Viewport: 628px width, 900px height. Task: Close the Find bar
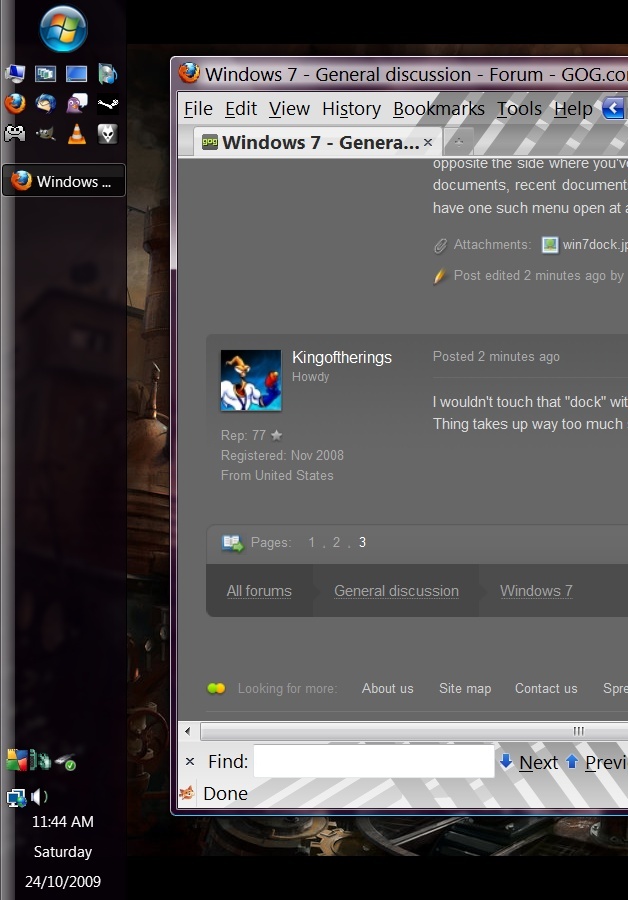coord(190,762)
